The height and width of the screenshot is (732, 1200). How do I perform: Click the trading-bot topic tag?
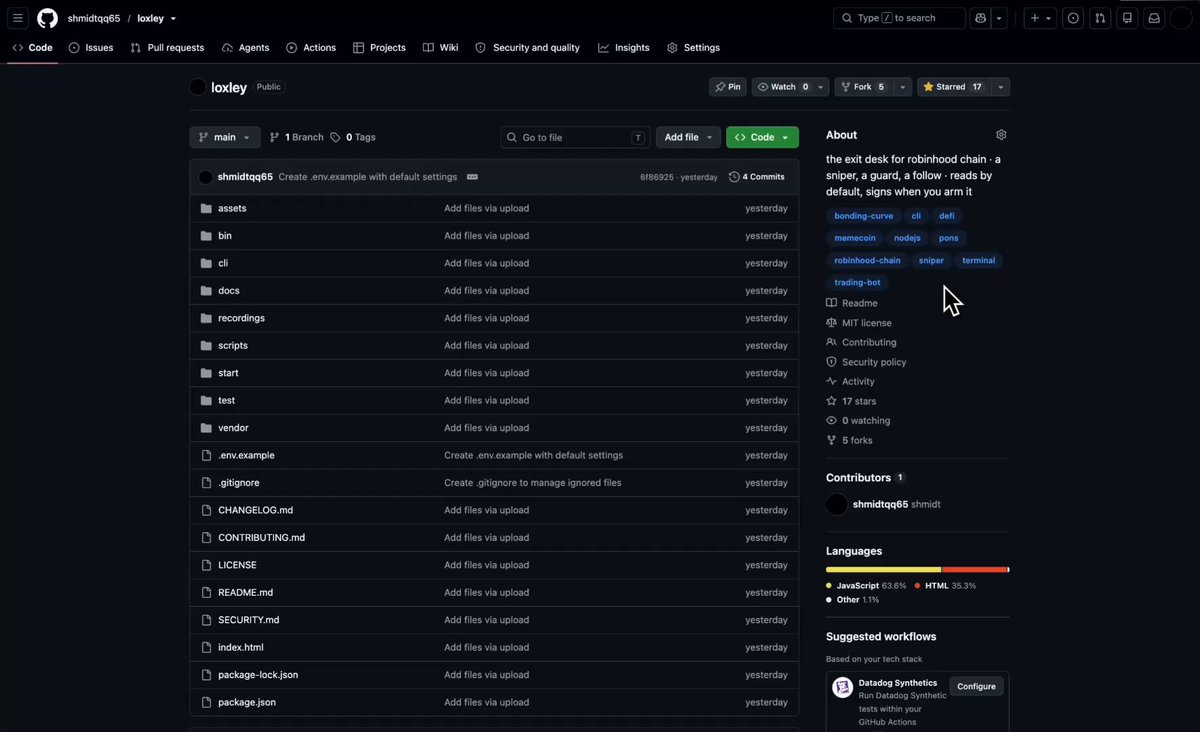[857, 283]
